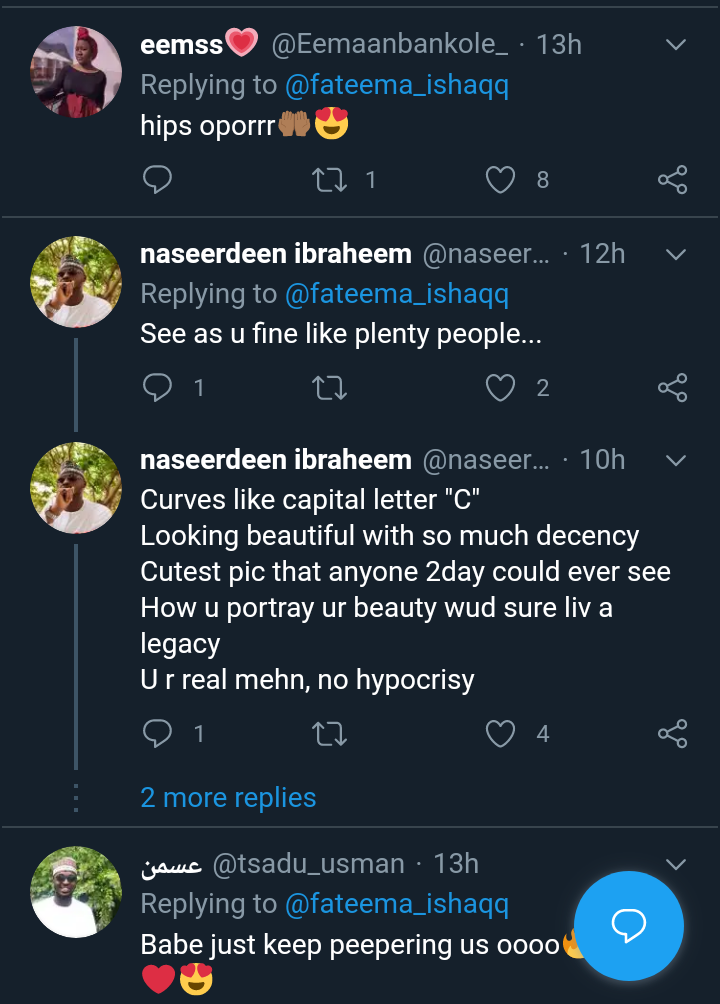This screenshot has width=720, height=1004.
Task: Like the "Curves like capital letter" tweet
Action: pyautogui.click(x=500, y=734)
